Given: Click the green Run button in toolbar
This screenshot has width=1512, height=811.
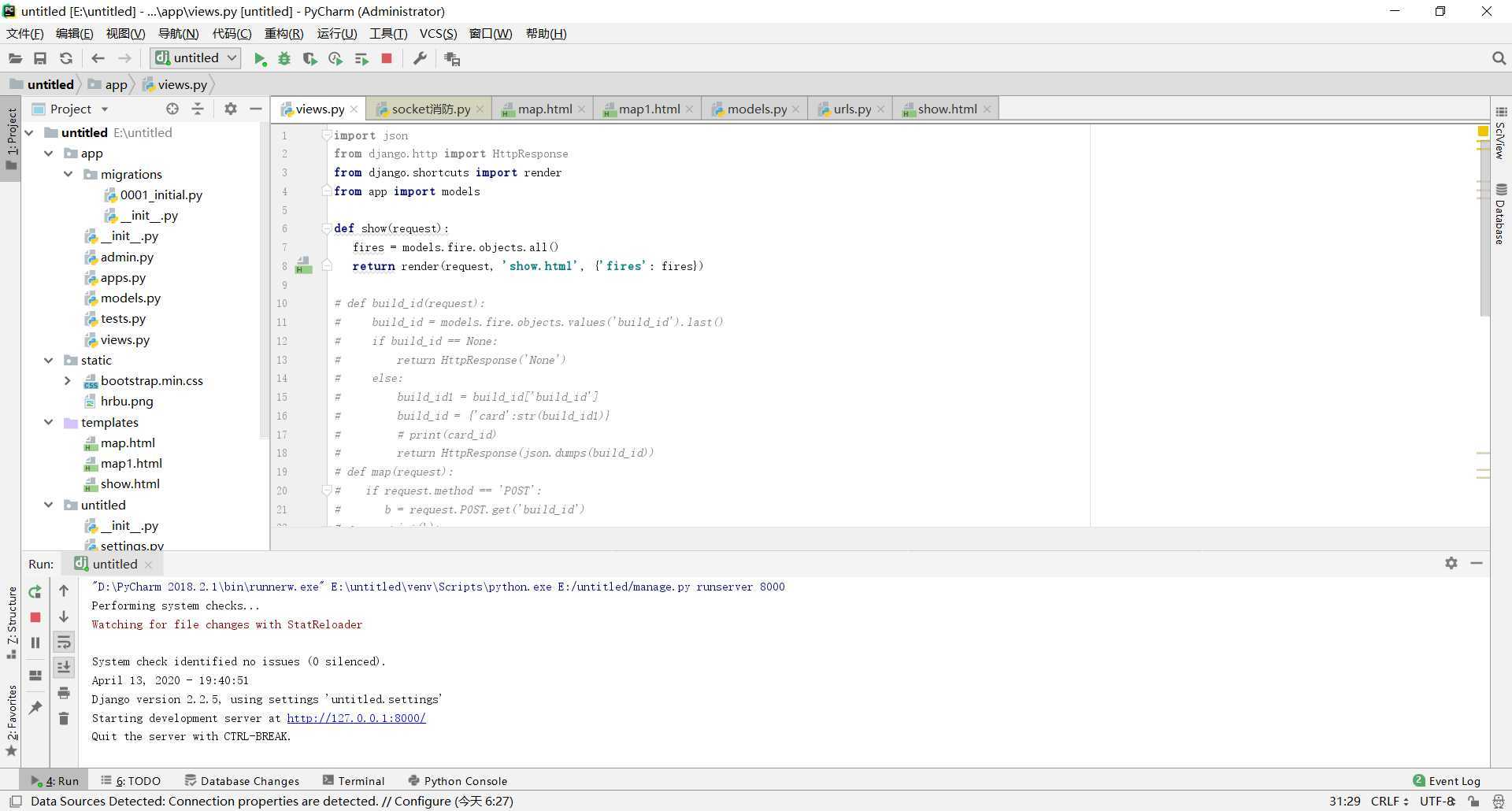Looking at the screenshot, I should [x=260, y=59].
